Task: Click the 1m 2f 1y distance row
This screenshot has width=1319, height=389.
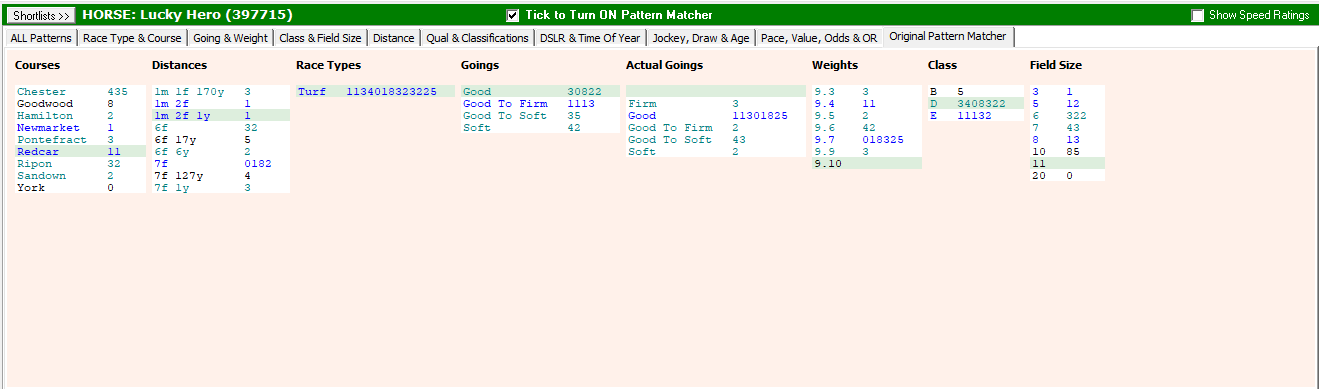Action: pyautogui.click(x=220, y=116)
